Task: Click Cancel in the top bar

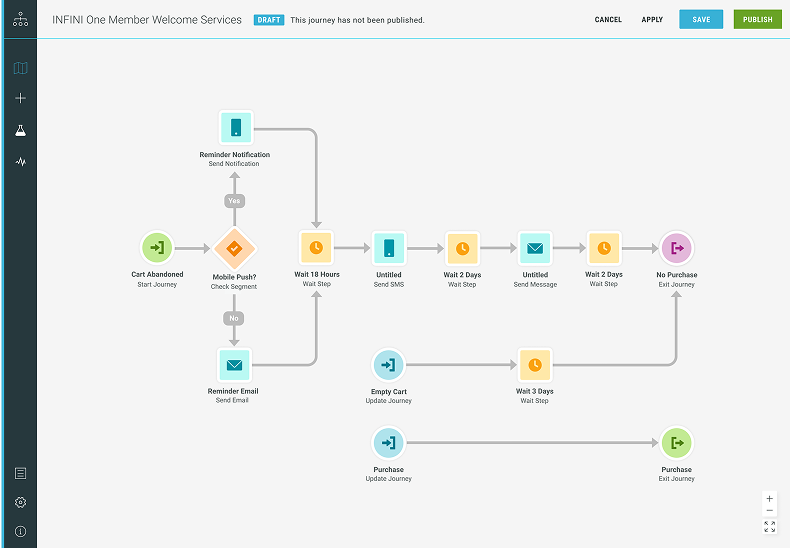Action: [608, 20]
